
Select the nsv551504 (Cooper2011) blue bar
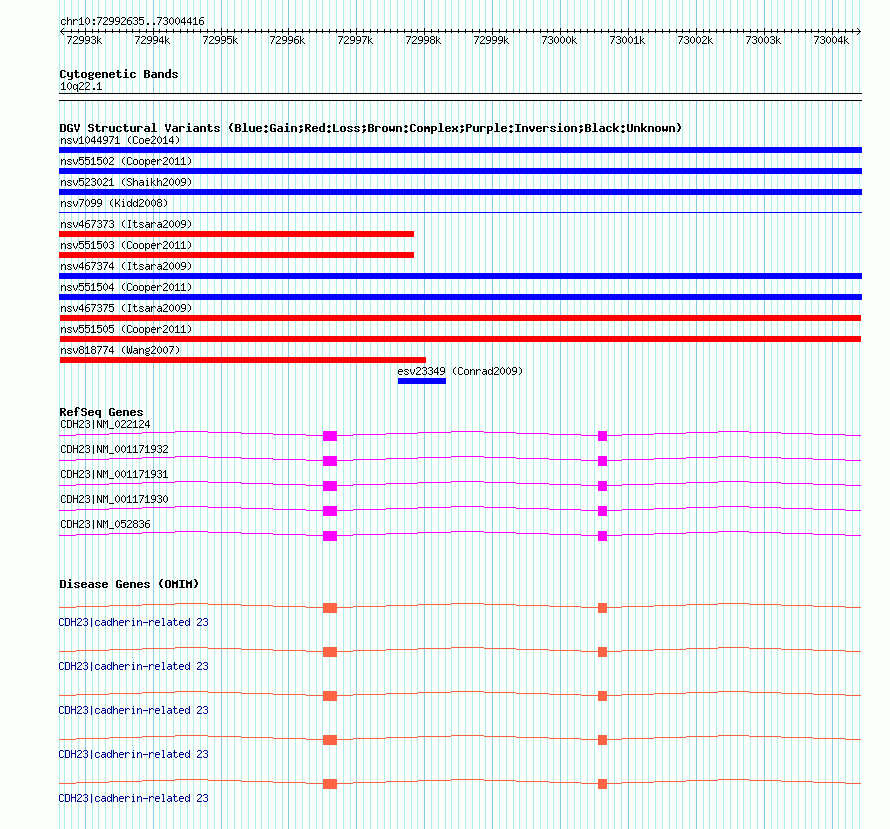460,297
